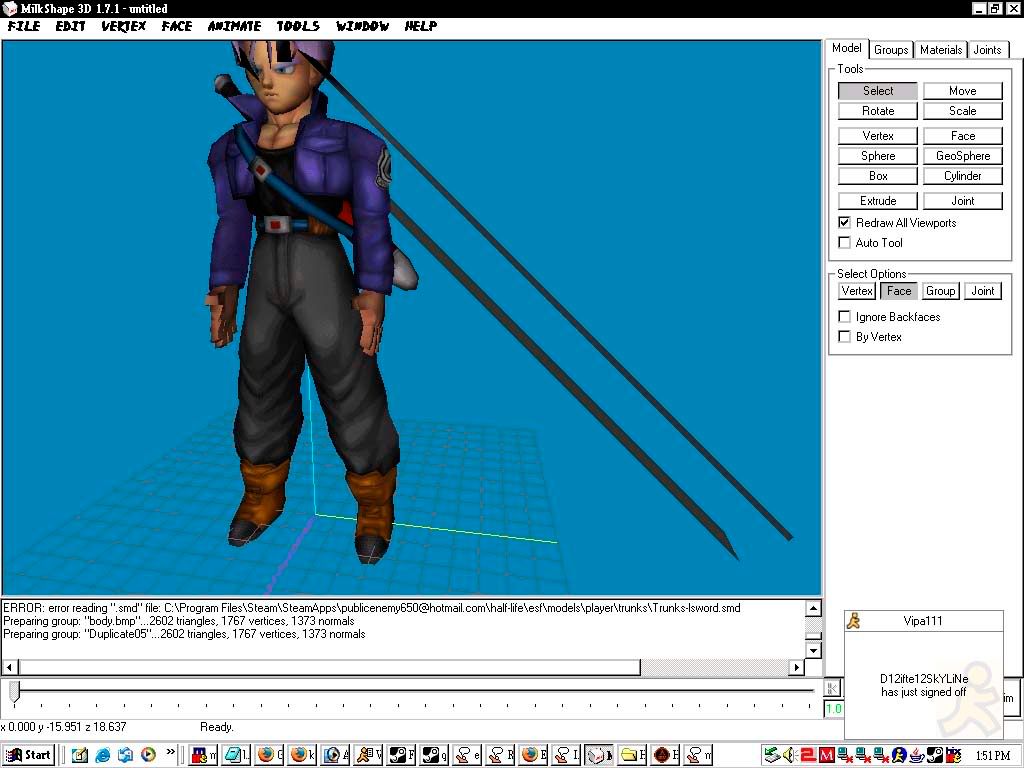Open the Windows Start menu
Image resolution: width=1024 pixels, height=768 pixels.
point(28,755)
